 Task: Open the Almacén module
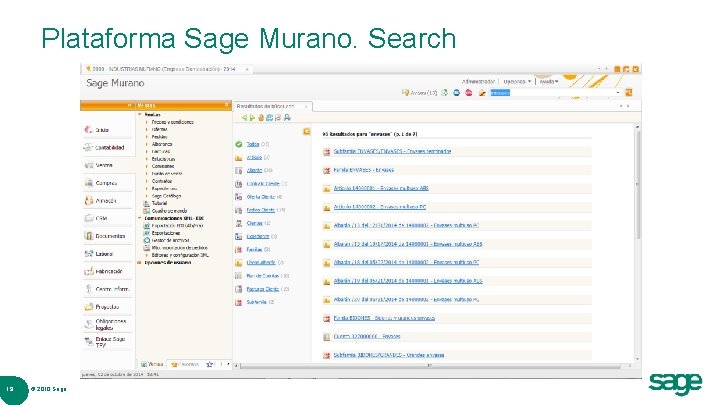click(x=101, y=201)
